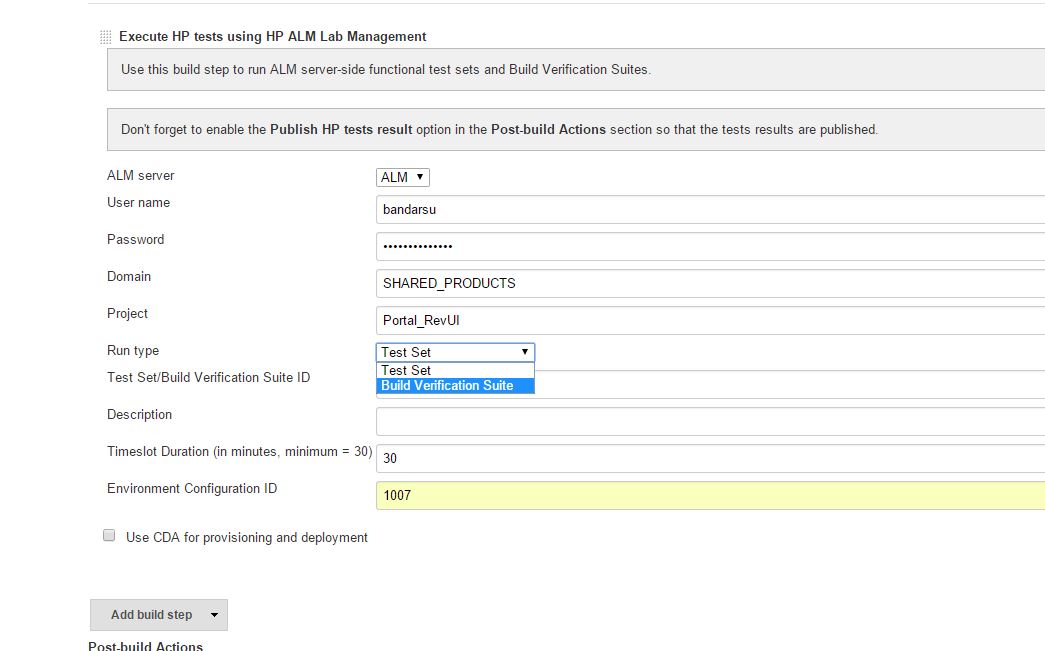Click the Use CDA for provisioning label

tap(246, 538)
